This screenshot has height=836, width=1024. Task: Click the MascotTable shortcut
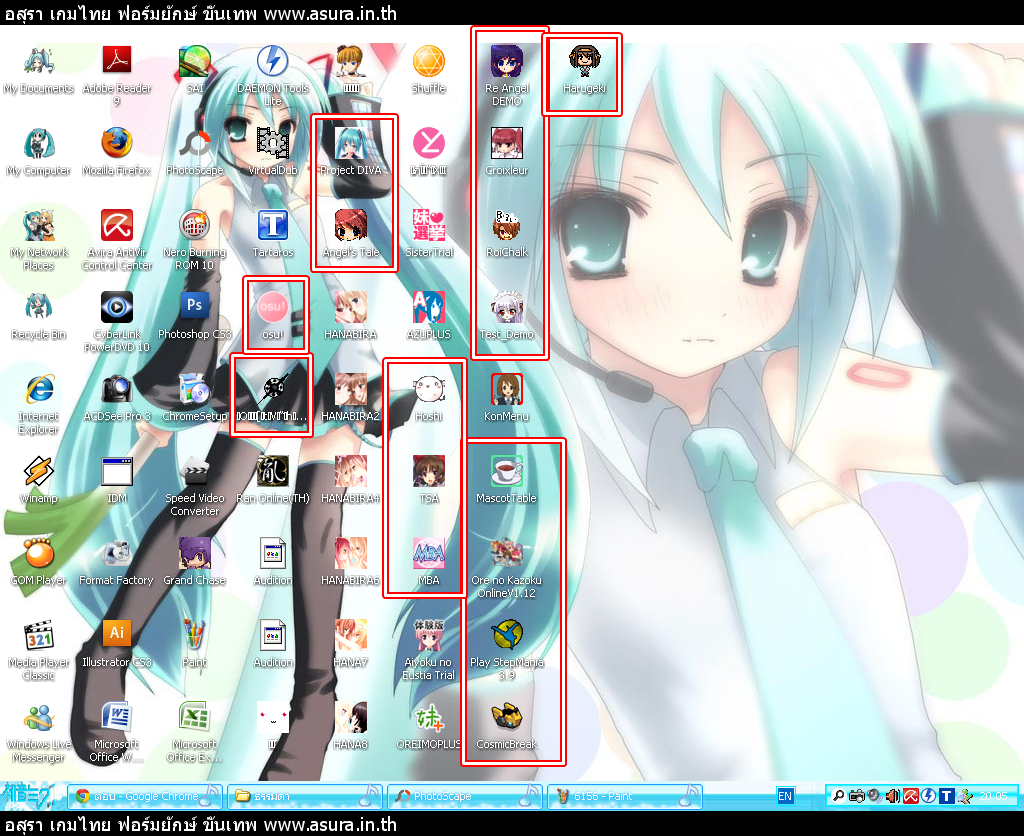(507, 472)
